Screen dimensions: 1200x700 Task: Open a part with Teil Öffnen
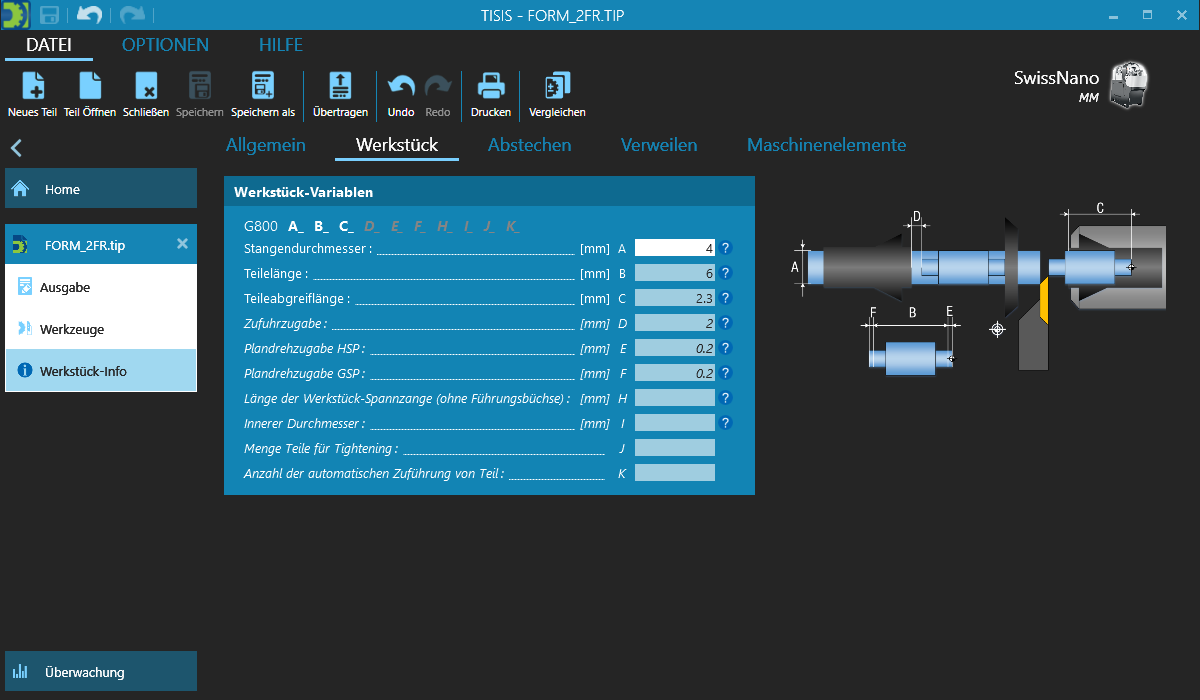click(90, 87)
